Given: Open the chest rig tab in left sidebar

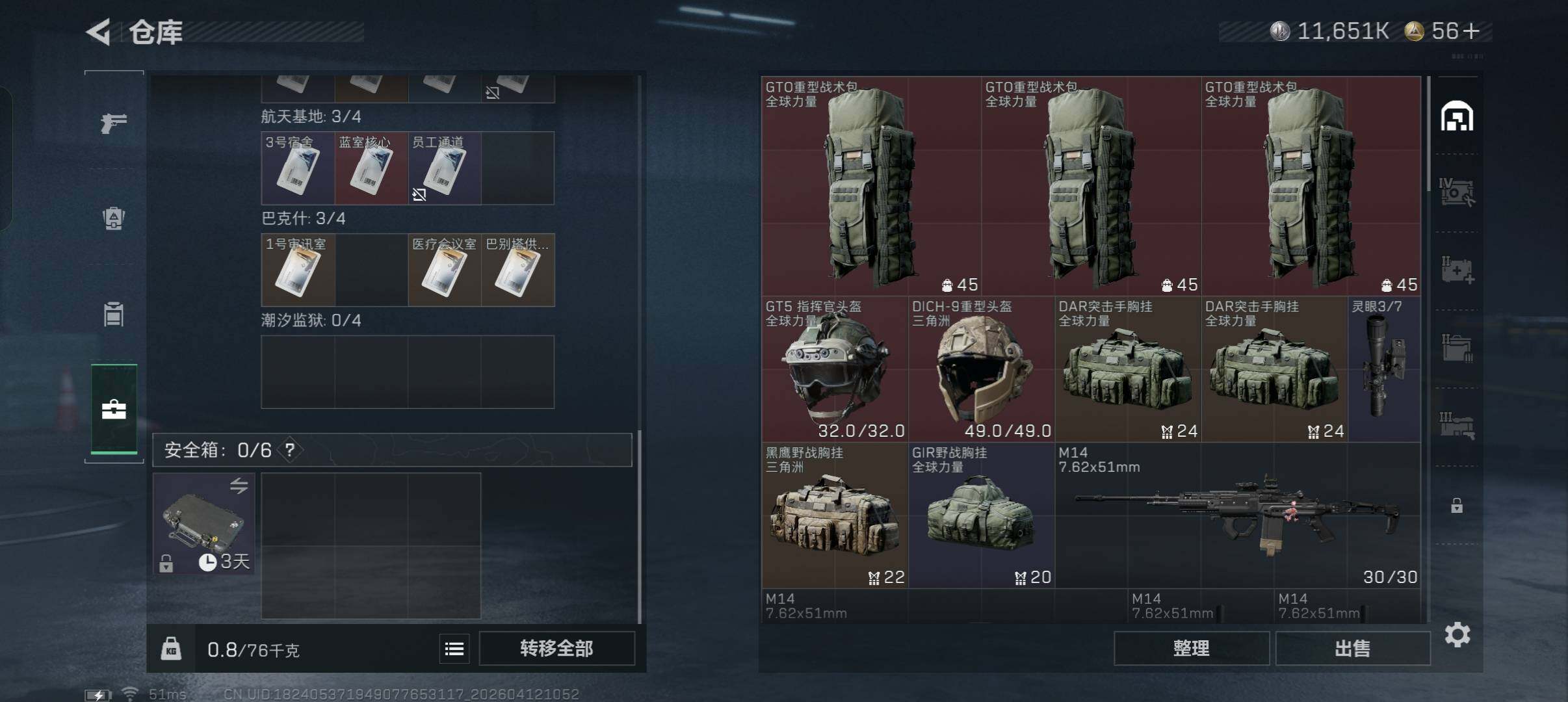Looking at the screenshot, I should coord(114,315).
